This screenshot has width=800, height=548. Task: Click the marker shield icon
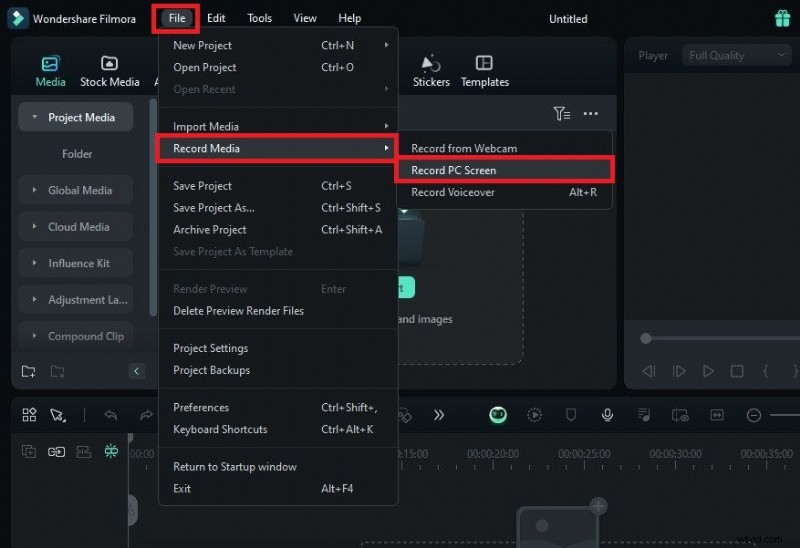(571, 415)
